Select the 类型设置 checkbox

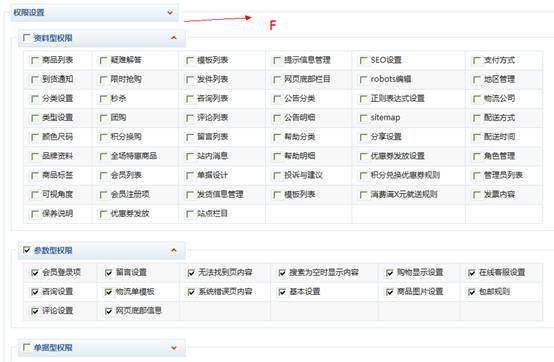35,118
